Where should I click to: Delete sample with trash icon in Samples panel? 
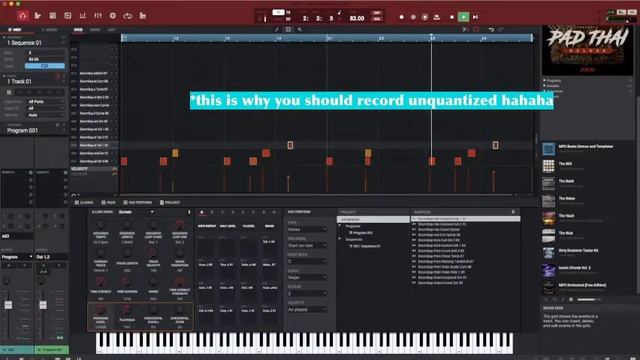pyautogui.click(x=513, y=212)
